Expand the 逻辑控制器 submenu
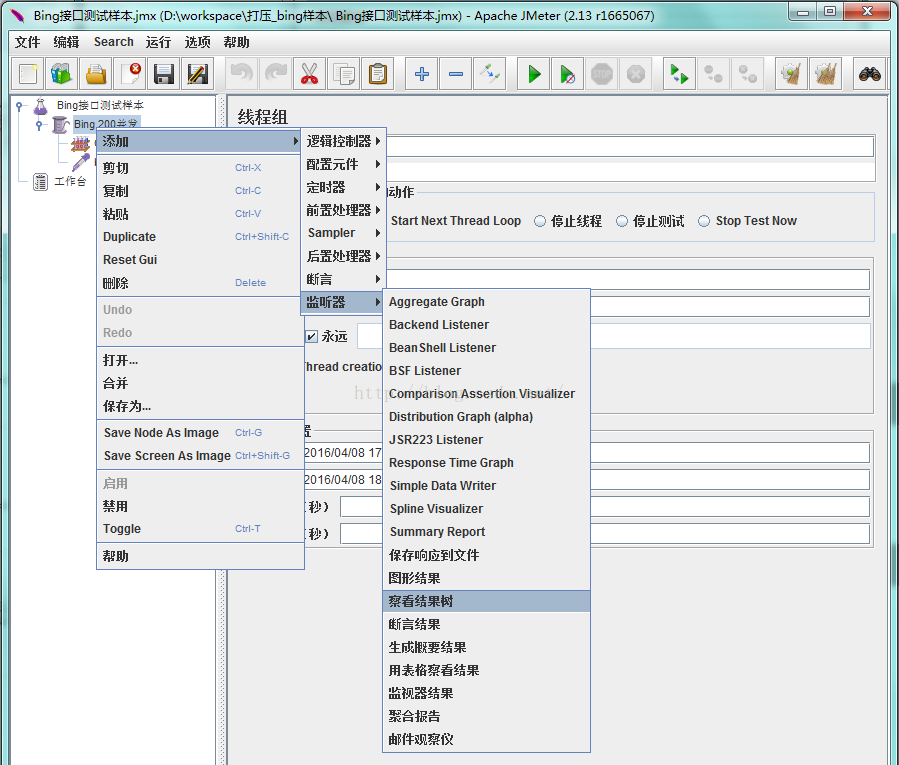The width and height of the screenshot is (899, 765). 343,141
